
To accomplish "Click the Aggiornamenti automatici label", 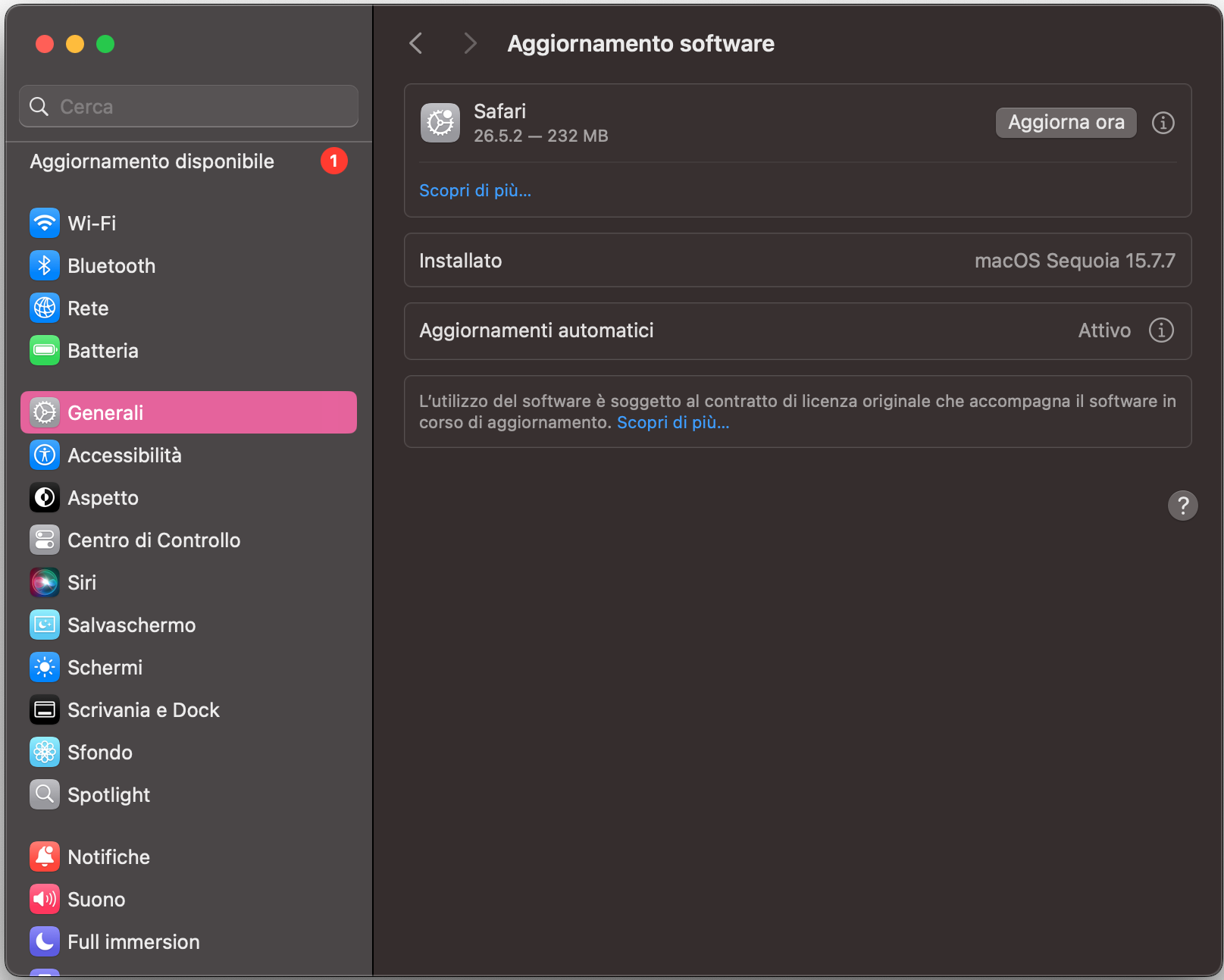I will point(536,330).
